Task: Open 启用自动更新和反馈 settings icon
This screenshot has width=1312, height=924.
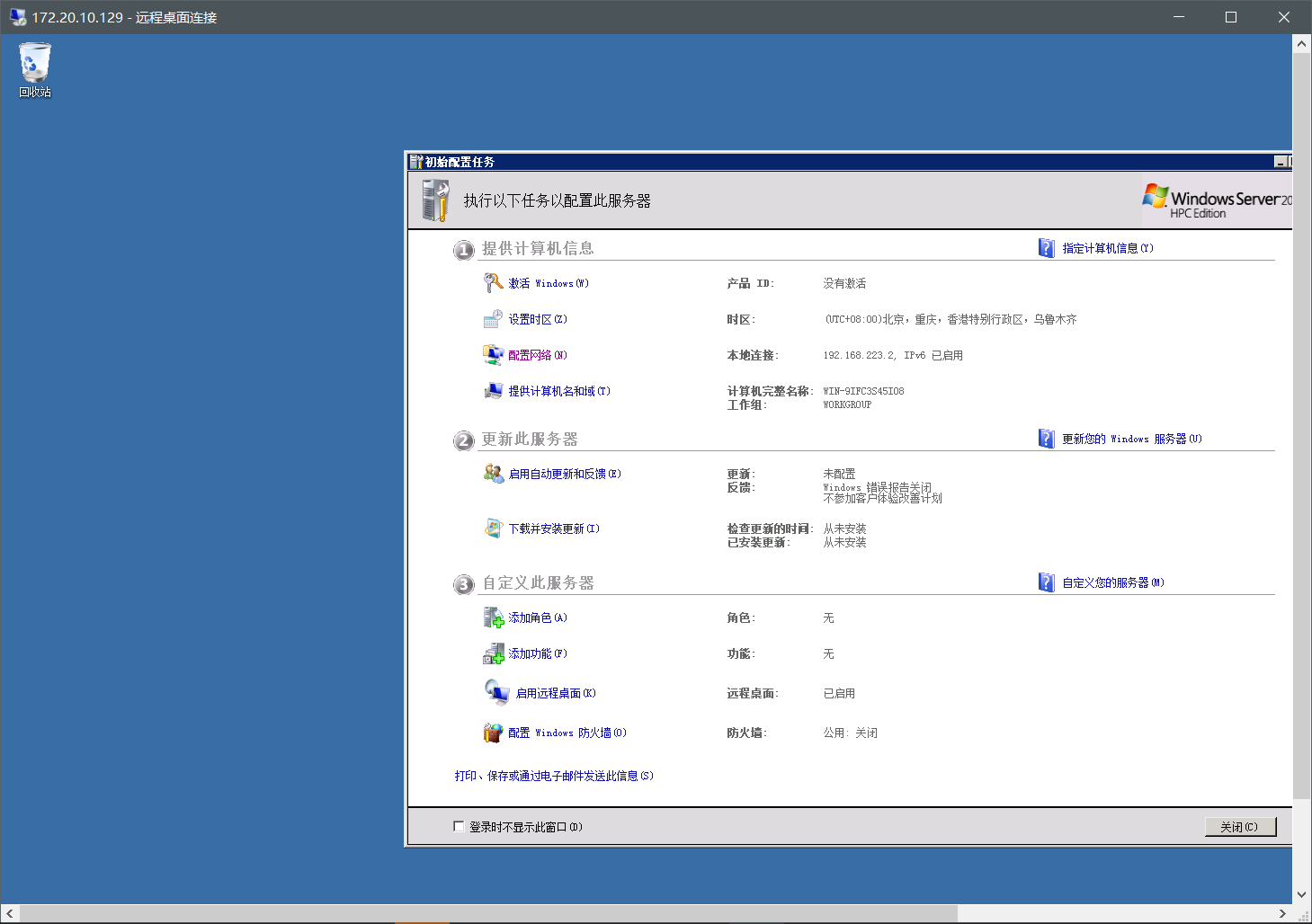Action: pos(493,474)
